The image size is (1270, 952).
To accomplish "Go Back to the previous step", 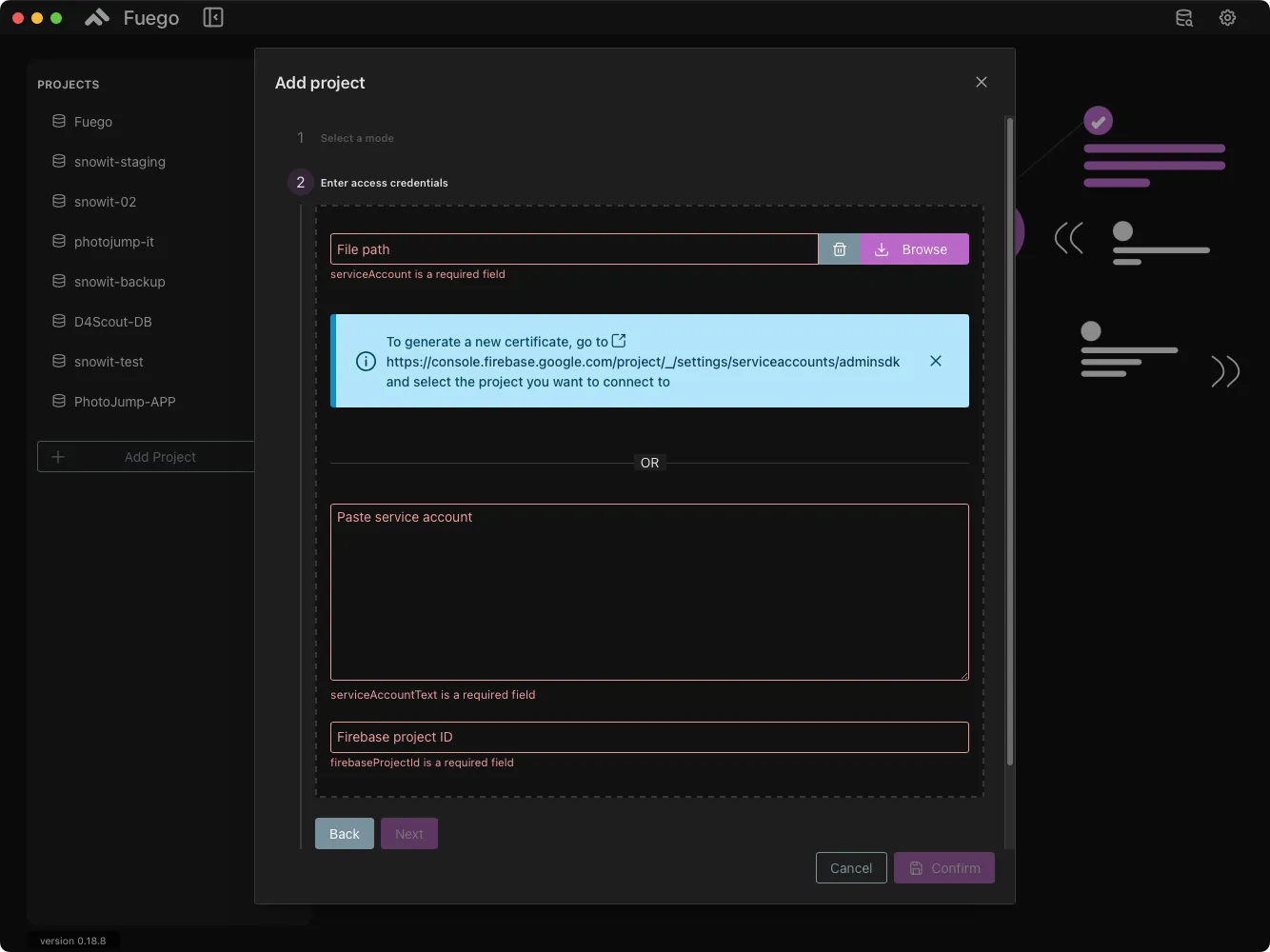I will pos(344,833).
